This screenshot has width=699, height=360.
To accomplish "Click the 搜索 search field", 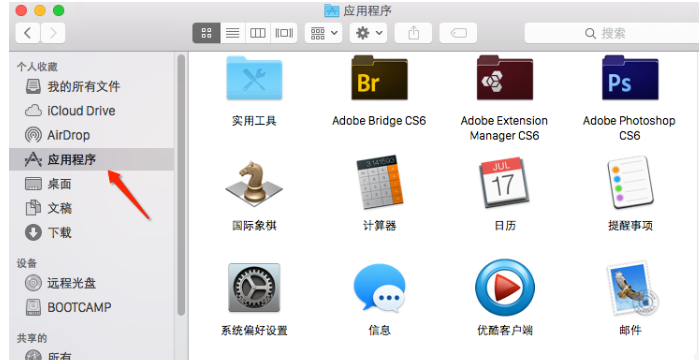I will [x=612, y=33].
